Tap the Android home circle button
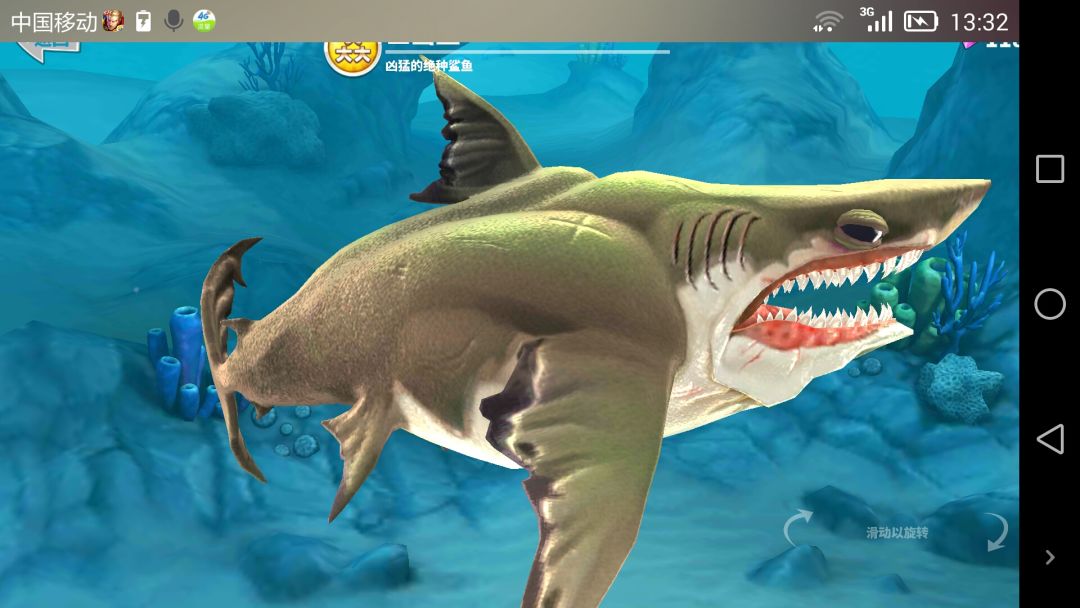 1050,304
